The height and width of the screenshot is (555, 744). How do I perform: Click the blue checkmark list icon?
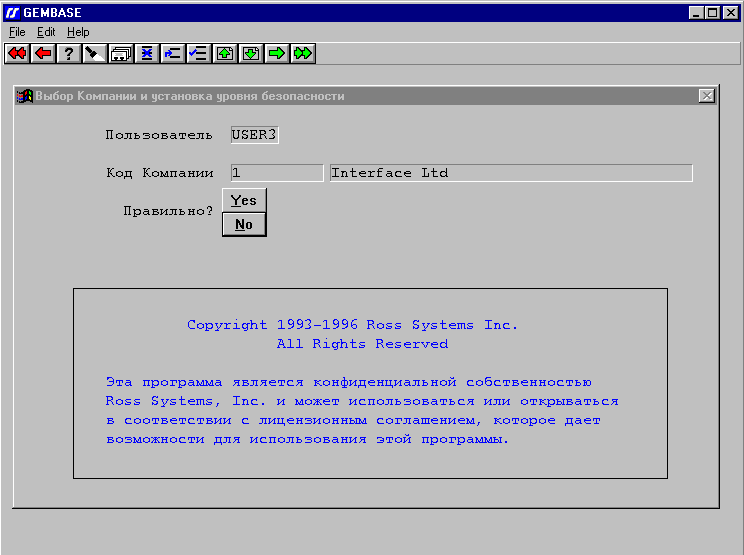click(198, 53)
